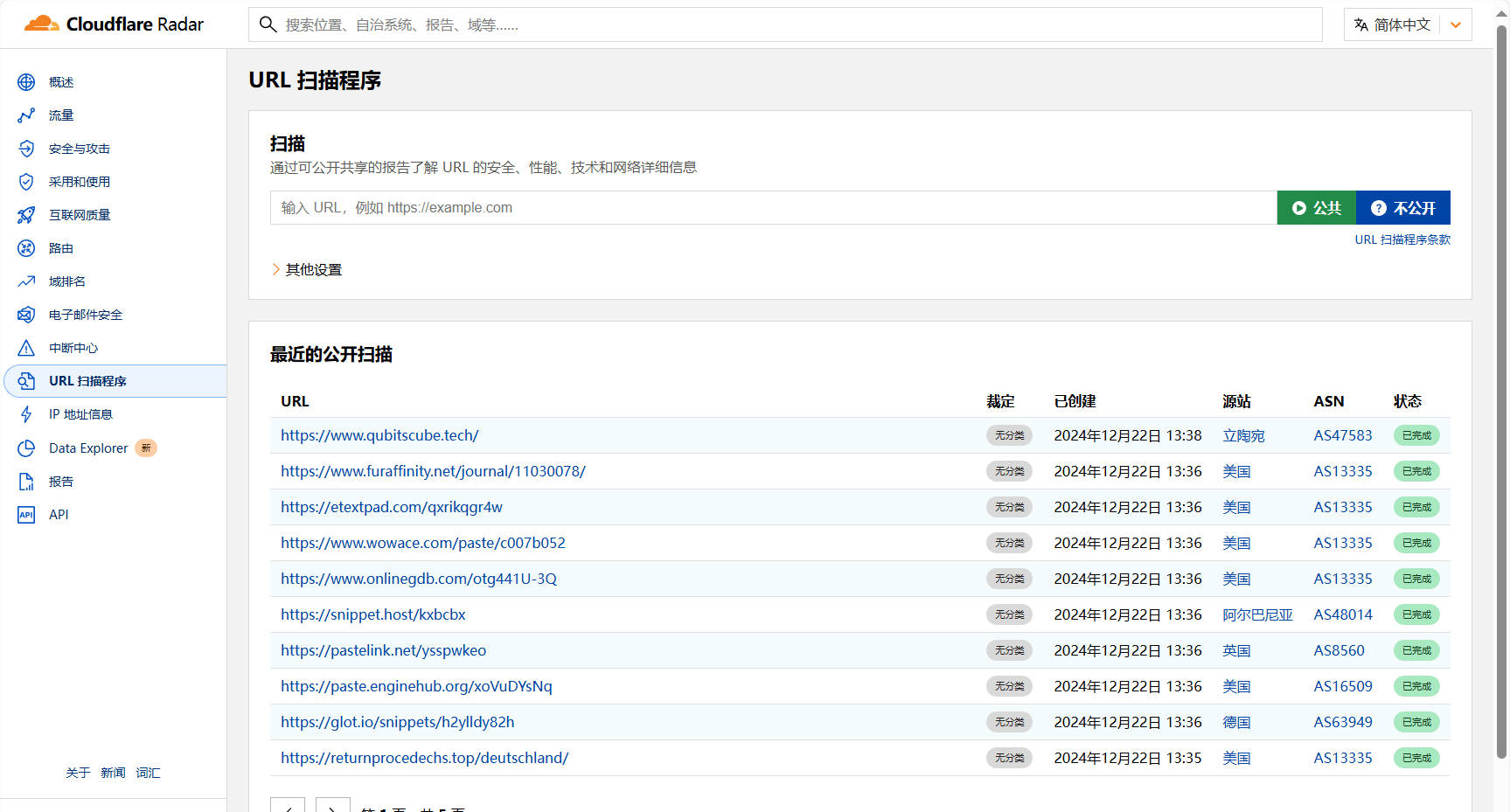Start a 不公开 scan
Viewport: 1510px width, 812px height.
pos(1403,208)
